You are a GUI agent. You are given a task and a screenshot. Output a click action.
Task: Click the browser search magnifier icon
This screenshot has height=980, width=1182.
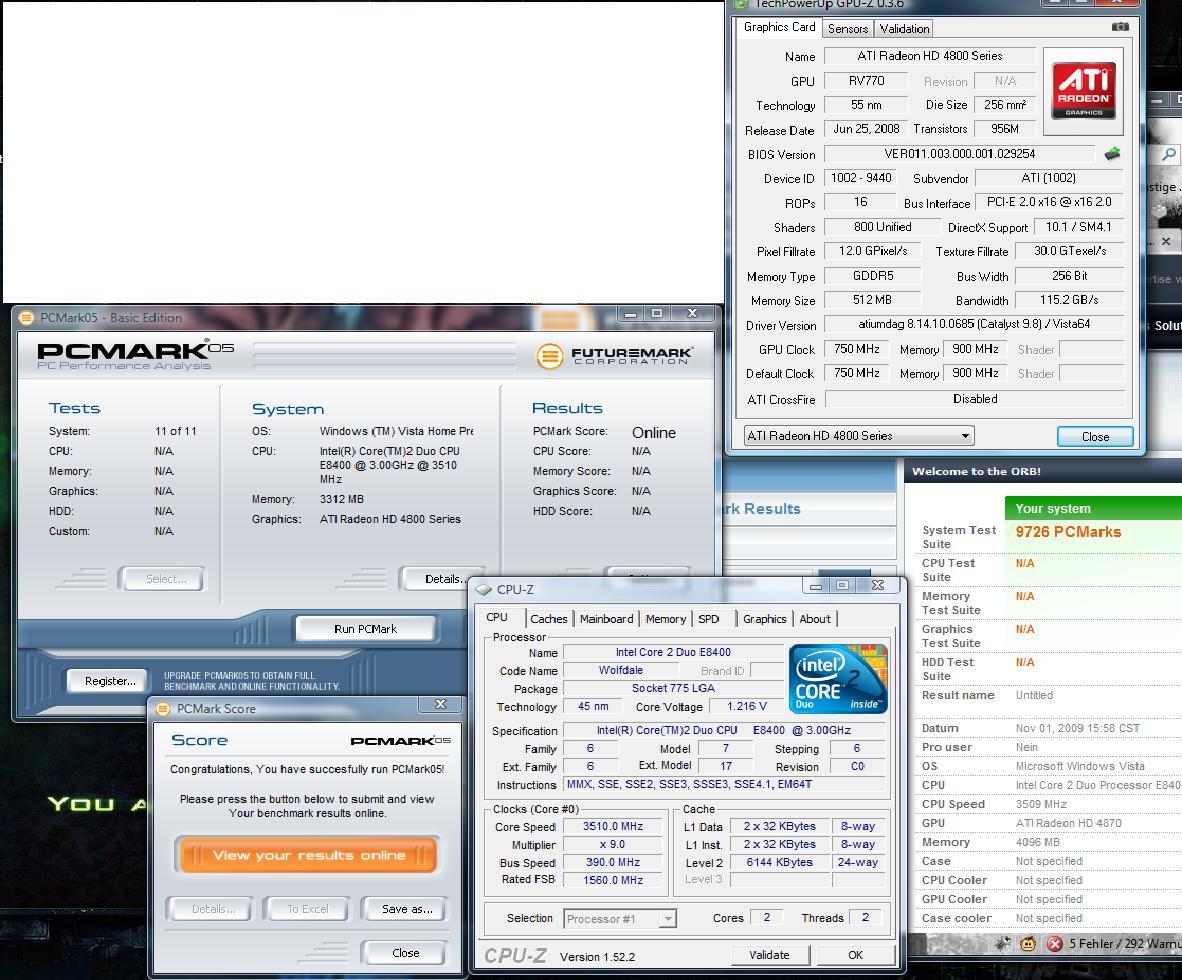point(1168,155)
